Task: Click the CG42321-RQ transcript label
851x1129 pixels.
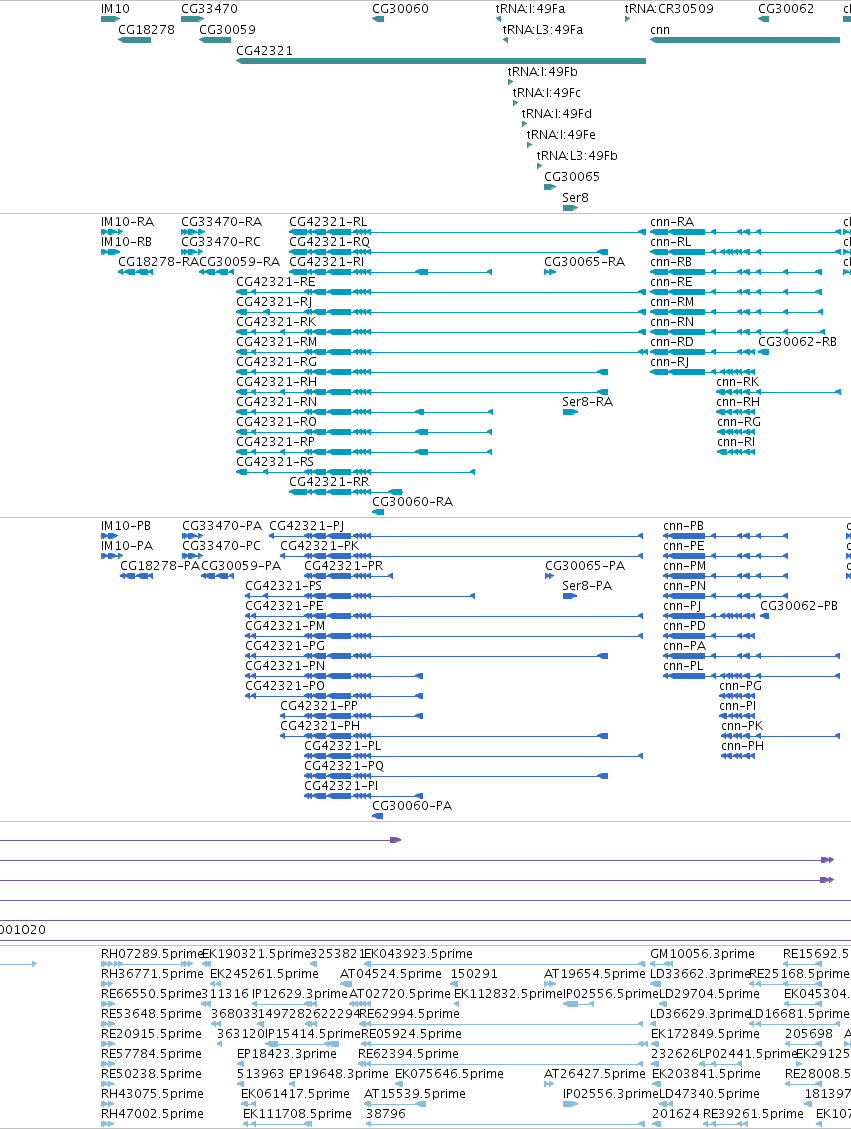Action: click(329, 241)
